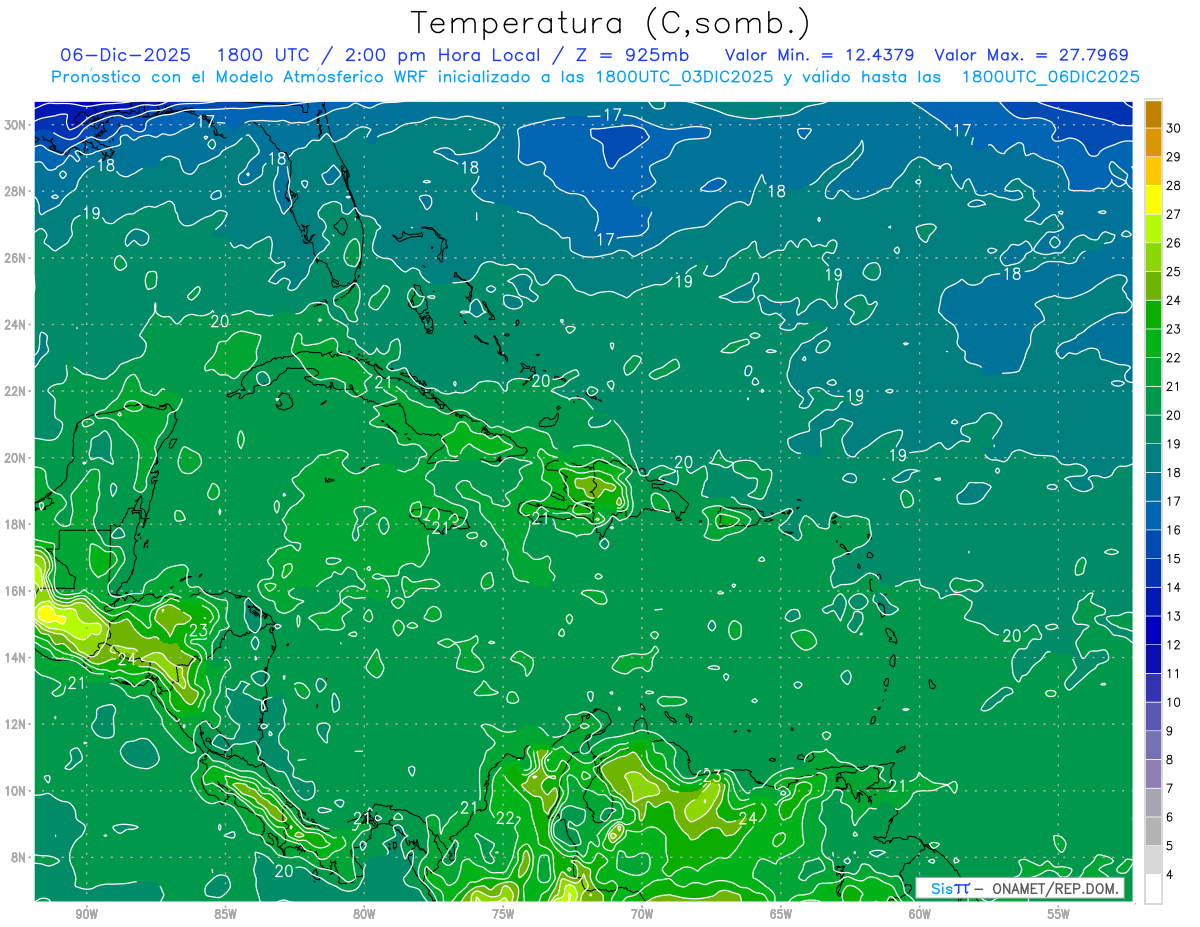Click the "ONAMET/REP.DOM." credit box
Image resolution: width=1200 pixels, height=927 pixels.
[x=1020, y=888]
